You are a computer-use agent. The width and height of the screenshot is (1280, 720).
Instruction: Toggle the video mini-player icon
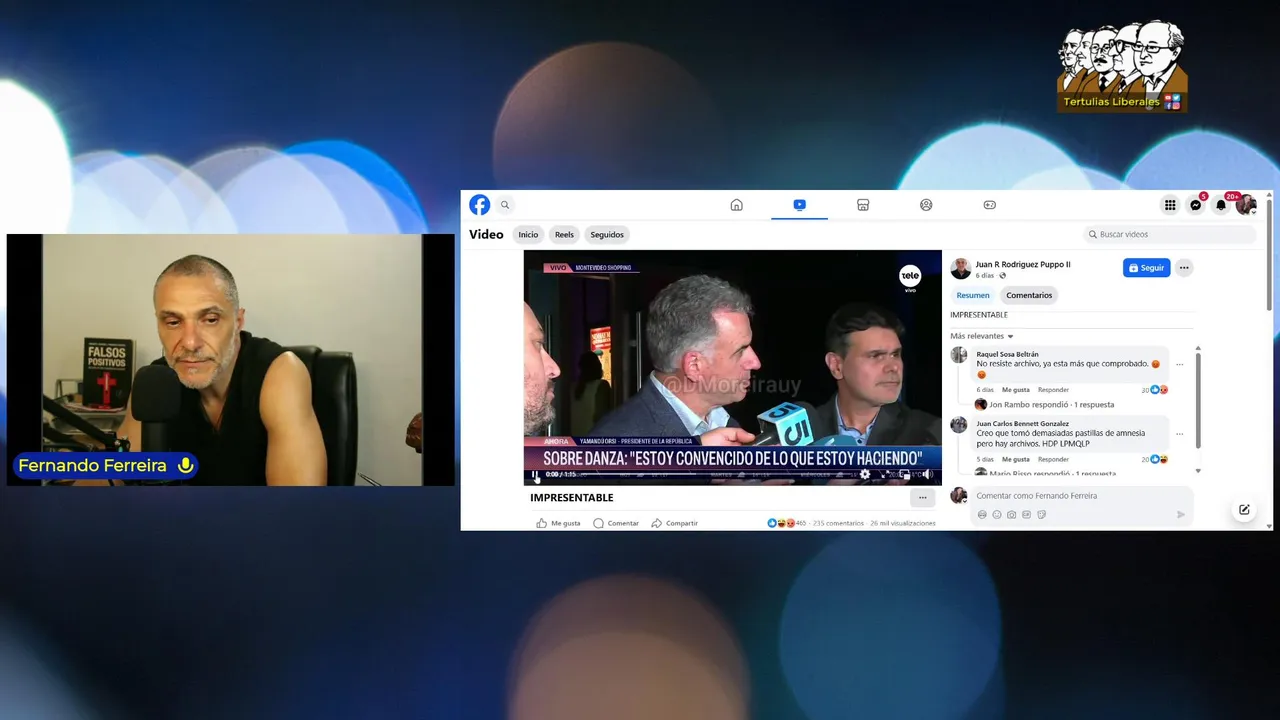click(905, 474)
